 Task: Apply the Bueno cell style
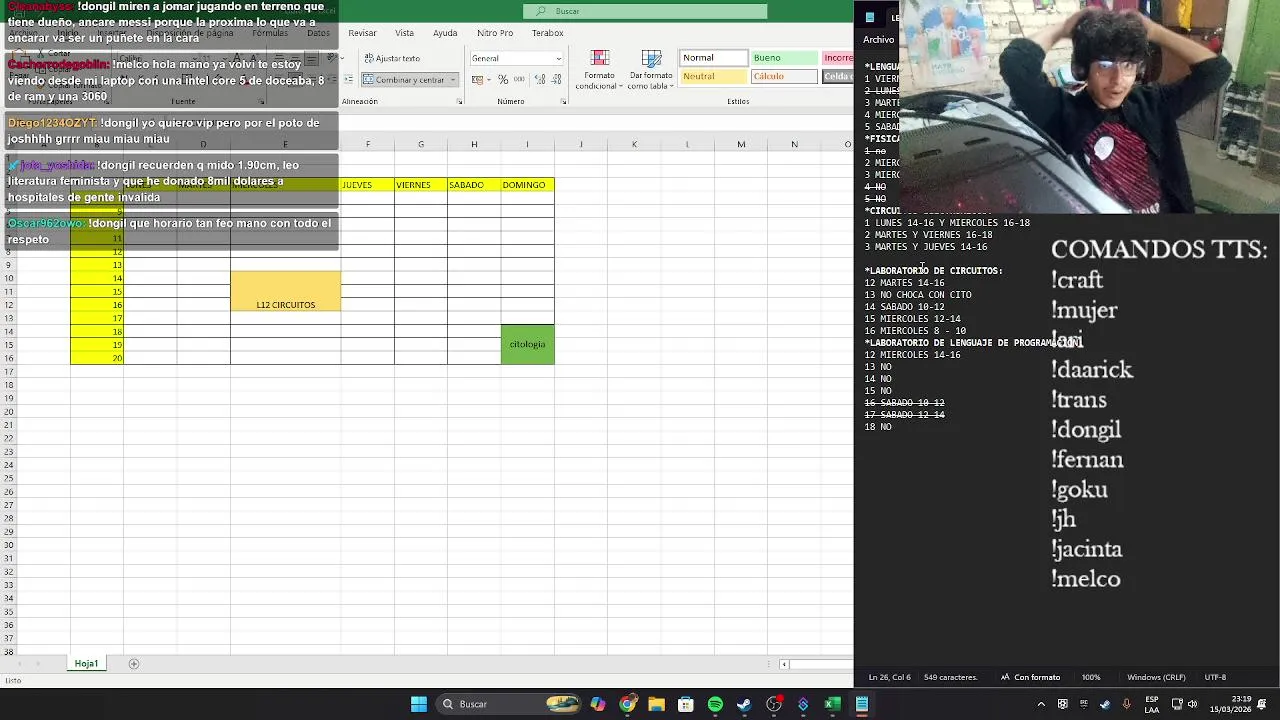[784, 58]
